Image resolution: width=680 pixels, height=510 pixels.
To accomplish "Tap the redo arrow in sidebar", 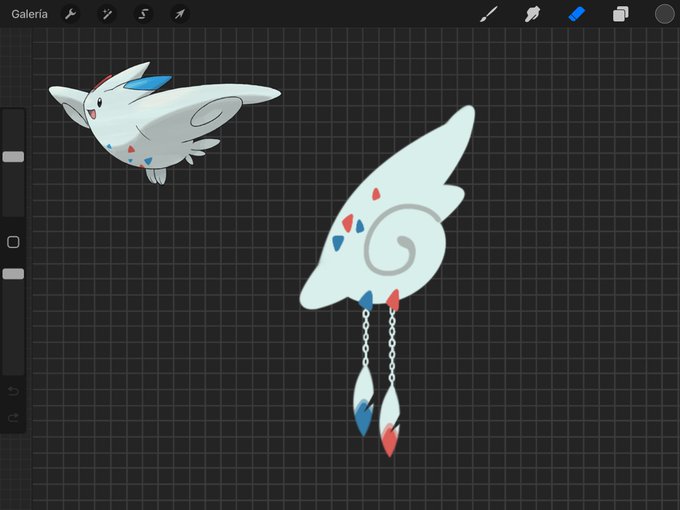I will click(x=13, y=418).
